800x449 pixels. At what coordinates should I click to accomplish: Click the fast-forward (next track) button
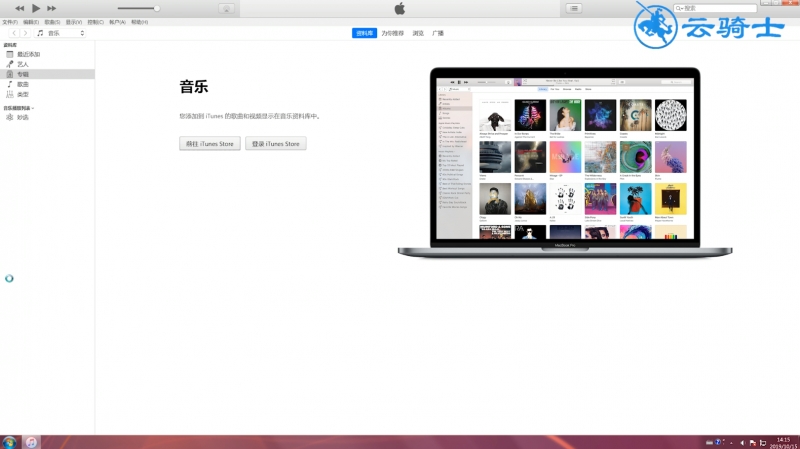point(52,8)
